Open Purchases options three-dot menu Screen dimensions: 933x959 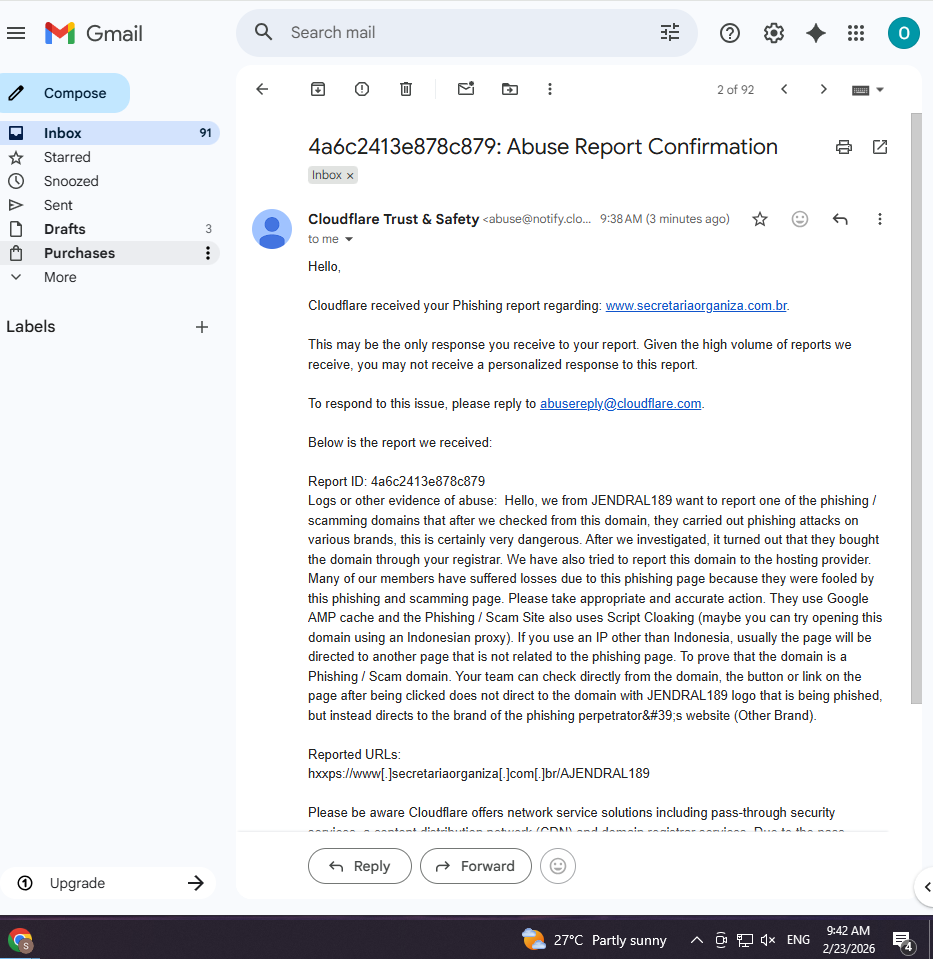coord(208,253)
